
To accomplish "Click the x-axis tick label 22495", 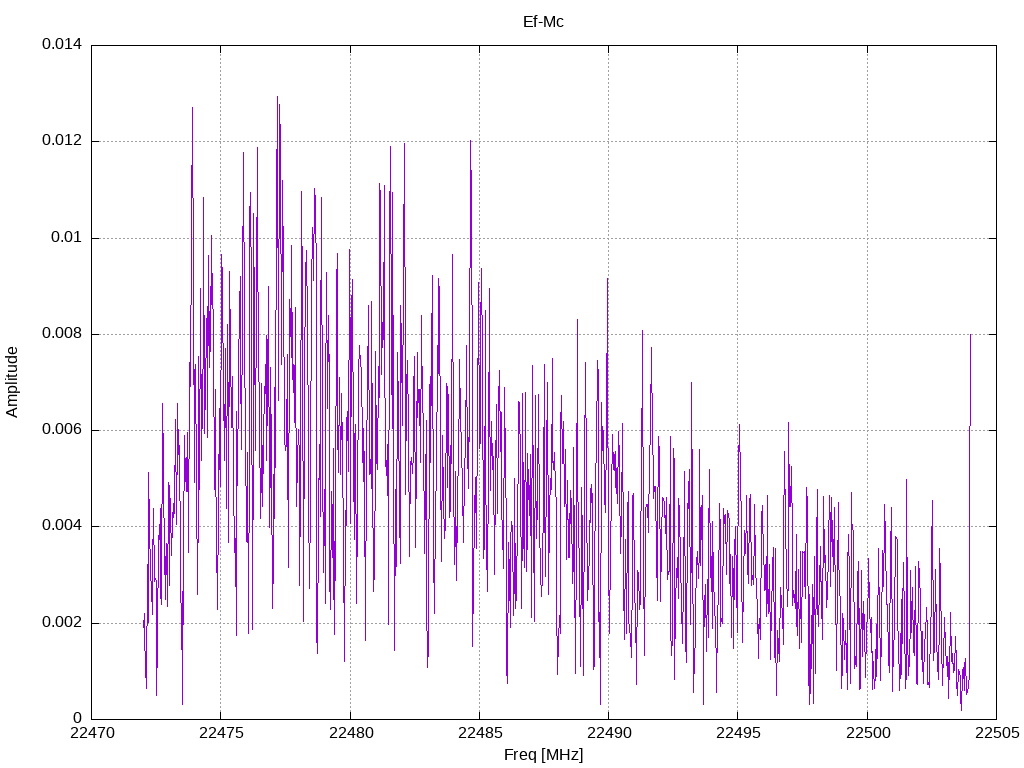I will (x=739, y=733).
